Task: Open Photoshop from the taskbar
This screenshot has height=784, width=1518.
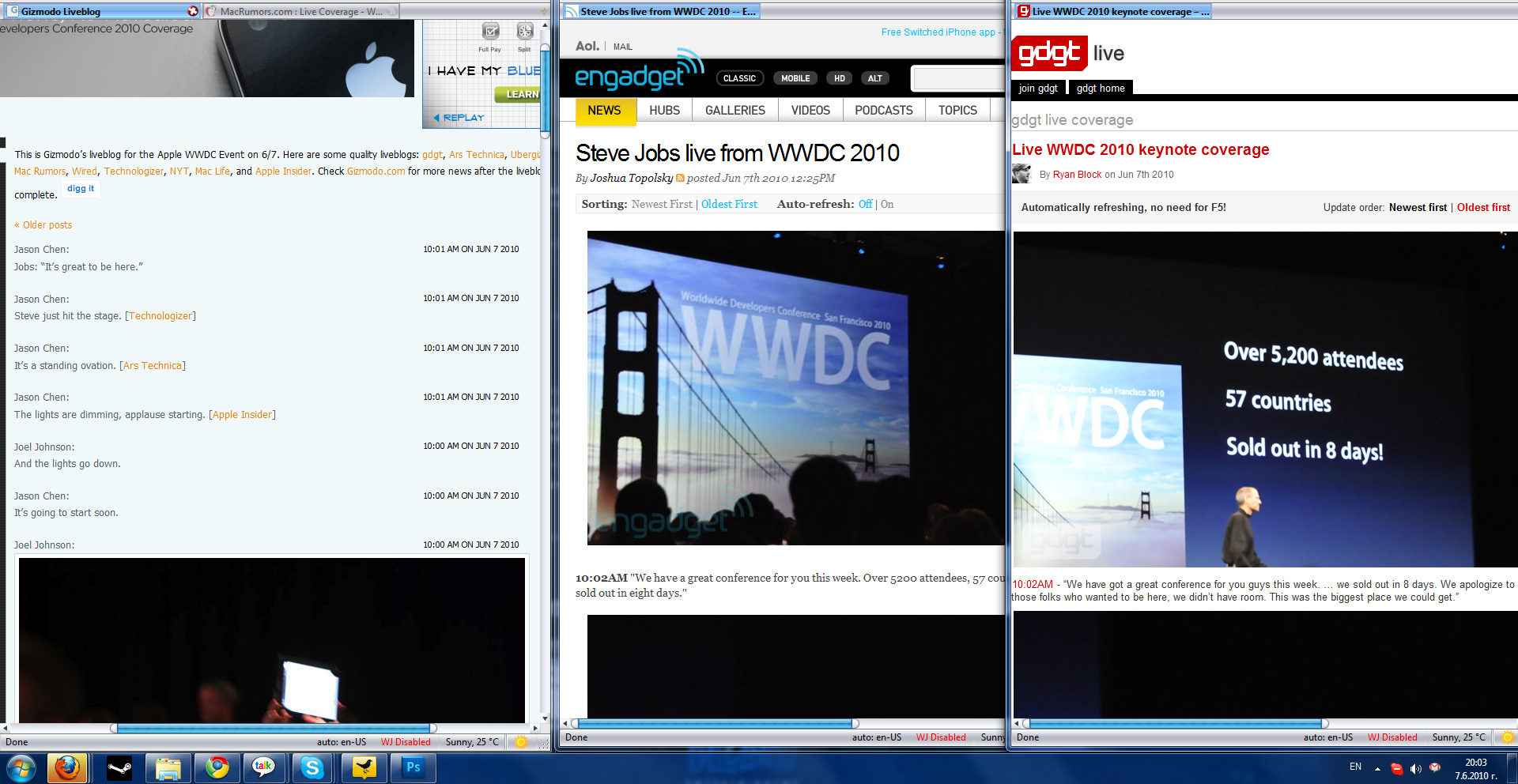Action: tap(413, 767)
